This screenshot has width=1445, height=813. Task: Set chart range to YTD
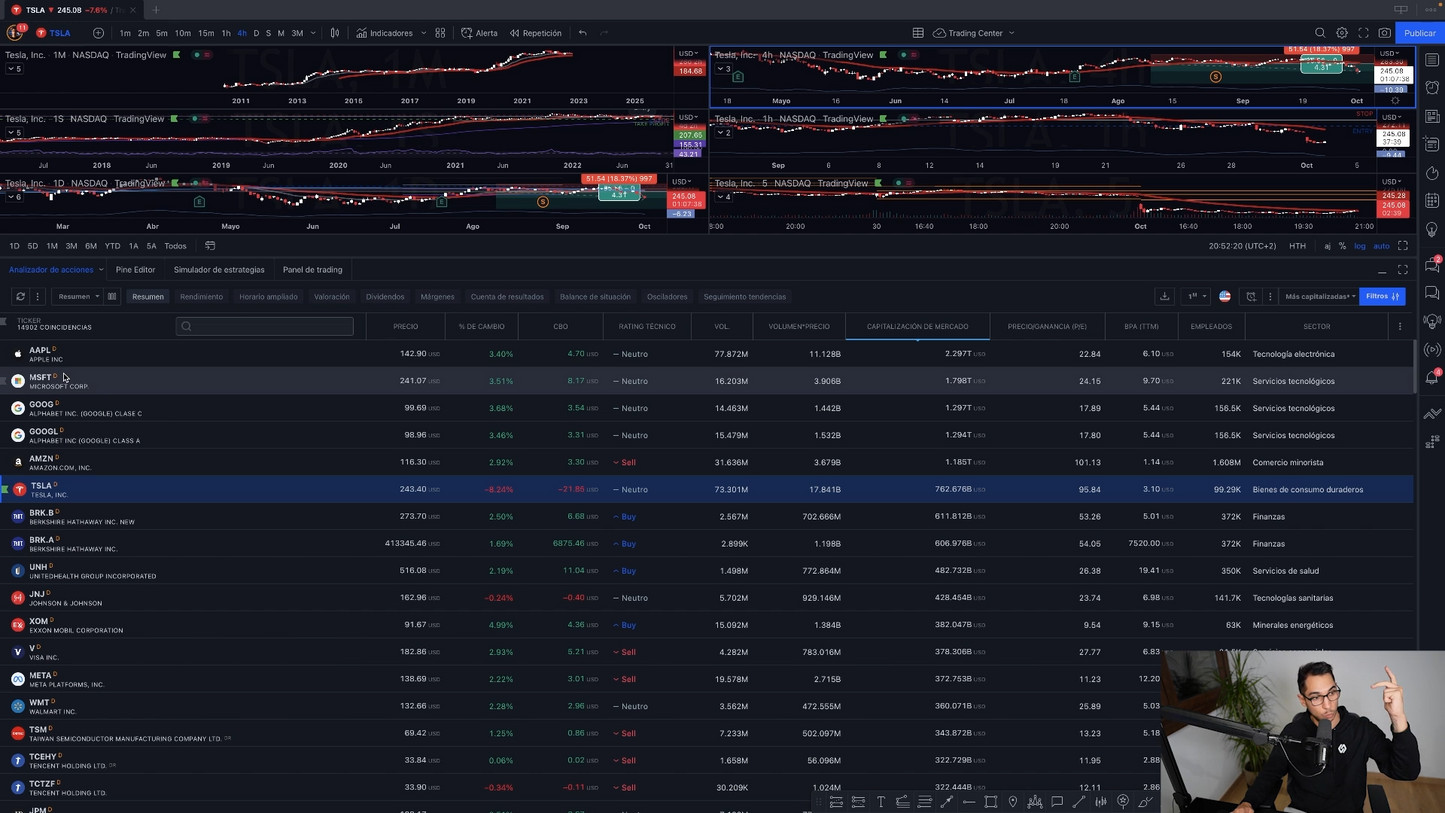pyautogui.click(x=112, y=246)
